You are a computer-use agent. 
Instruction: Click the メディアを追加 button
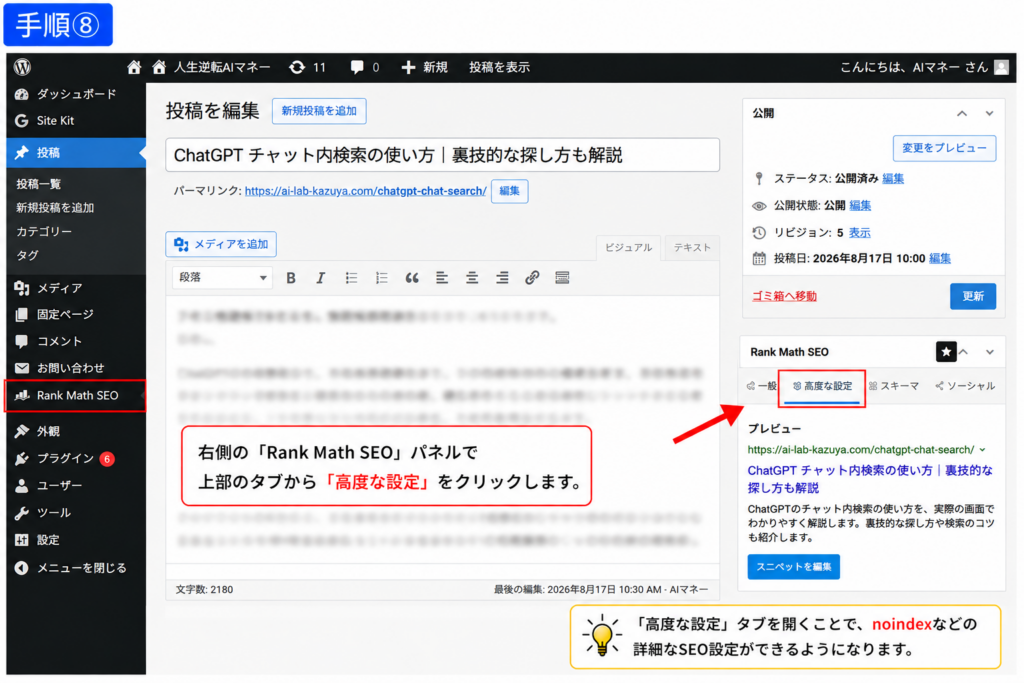[x=221, y=244]
